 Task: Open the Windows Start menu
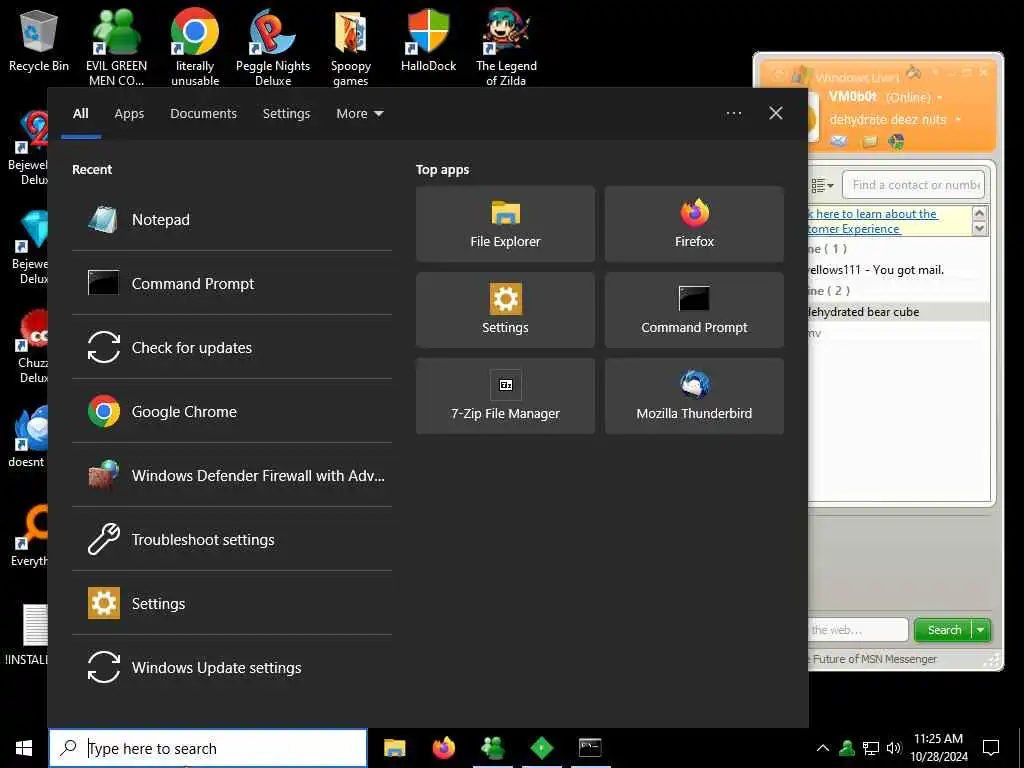click(24, 748)
